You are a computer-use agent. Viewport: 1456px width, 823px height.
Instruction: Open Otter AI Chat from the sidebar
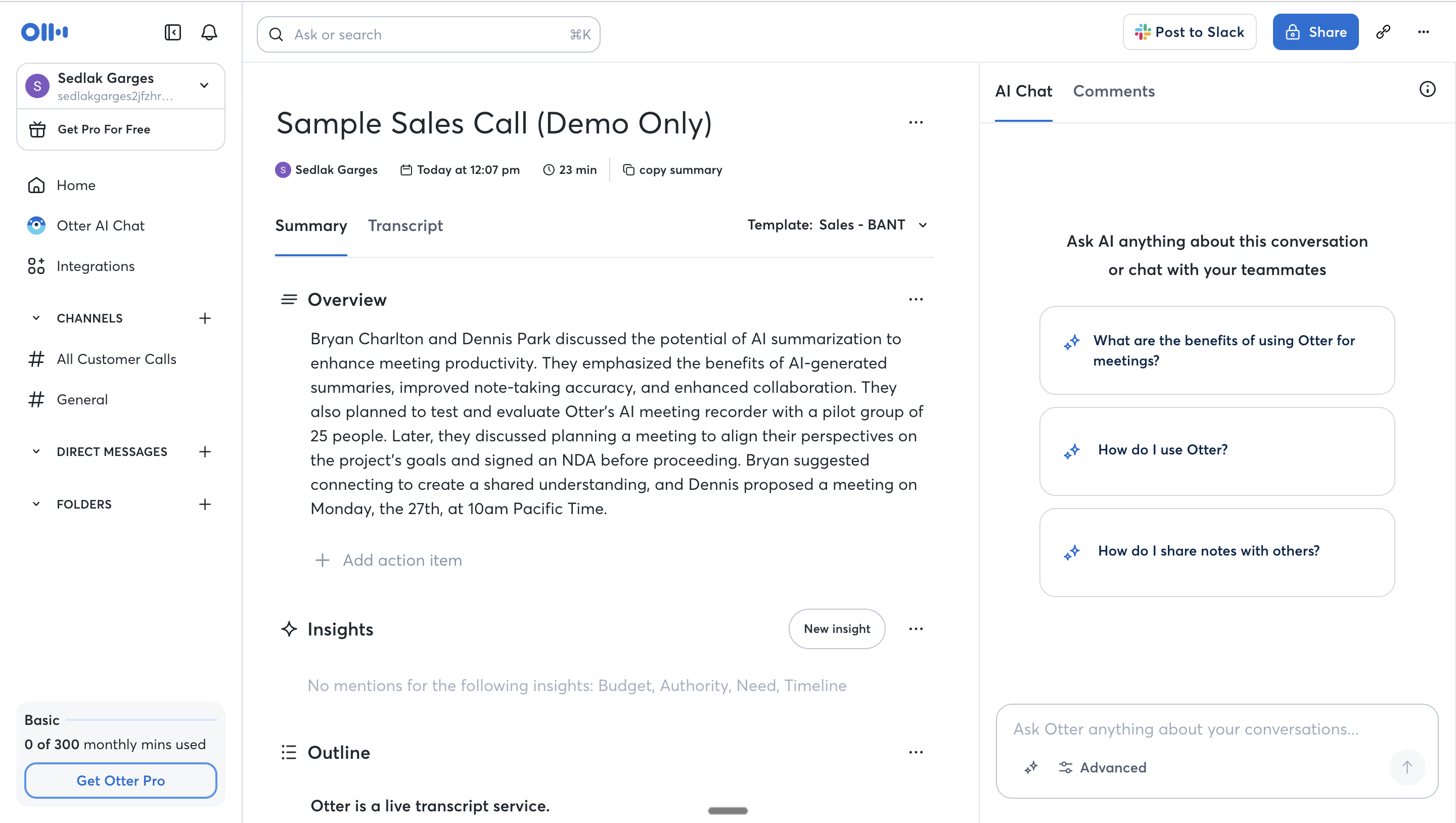[x=101, y=225]
